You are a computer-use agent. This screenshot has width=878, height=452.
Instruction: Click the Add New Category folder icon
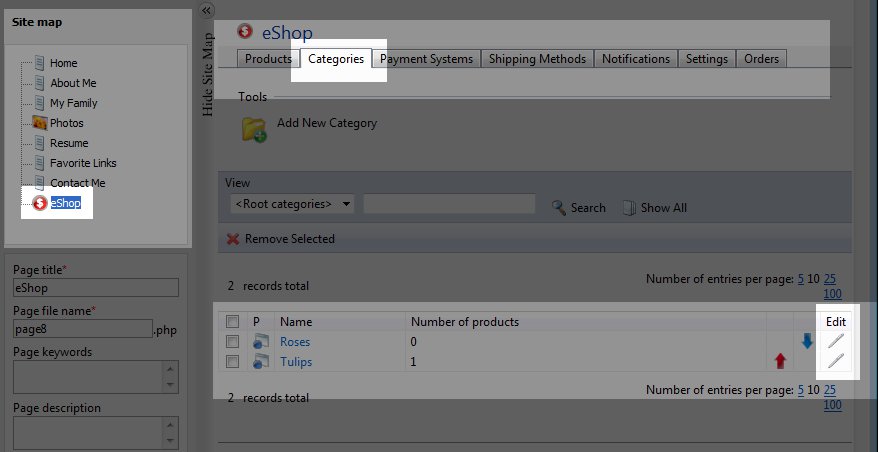coord(253,129)
